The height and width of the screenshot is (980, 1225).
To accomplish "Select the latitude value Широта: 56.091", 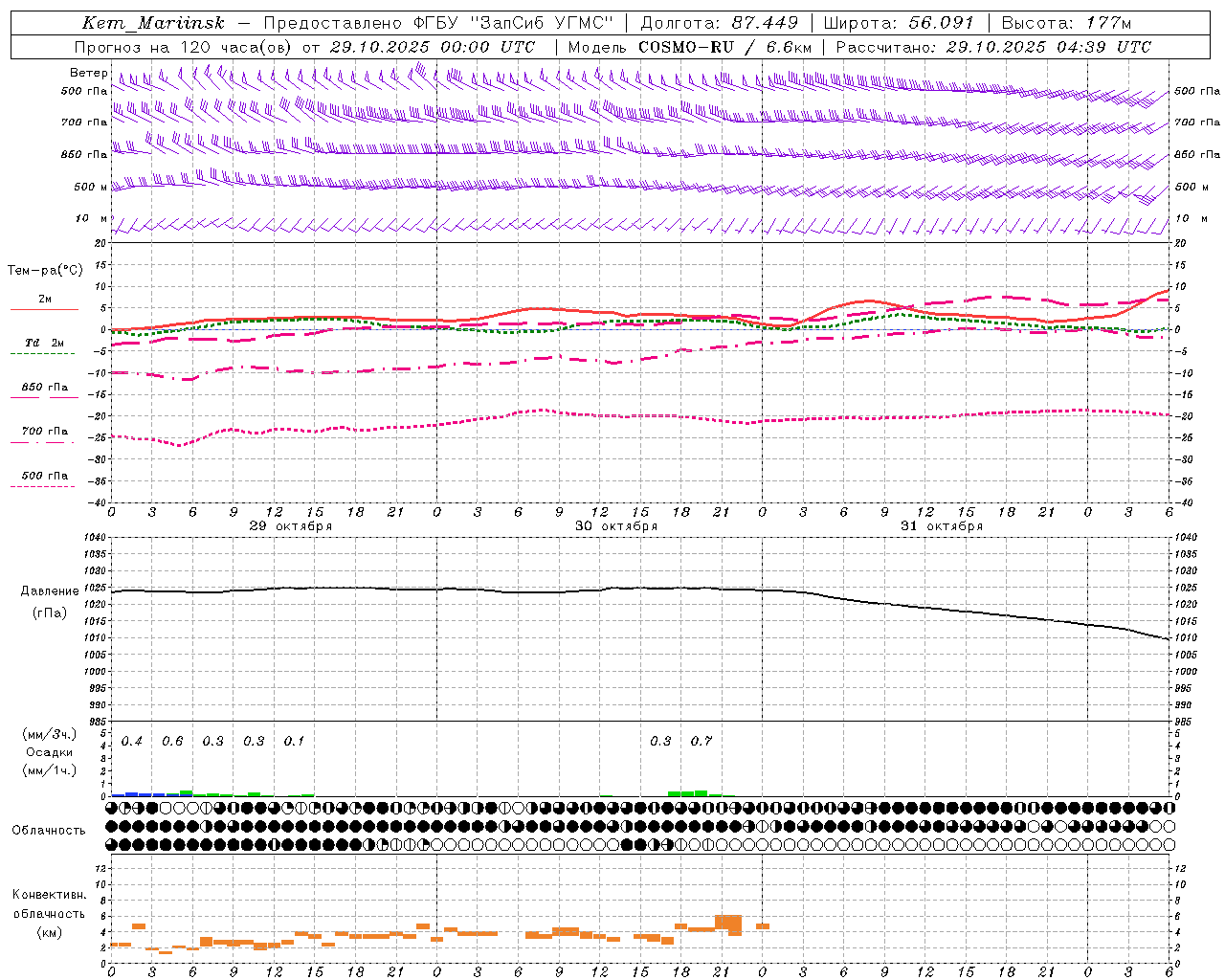I will click(899, 23).
